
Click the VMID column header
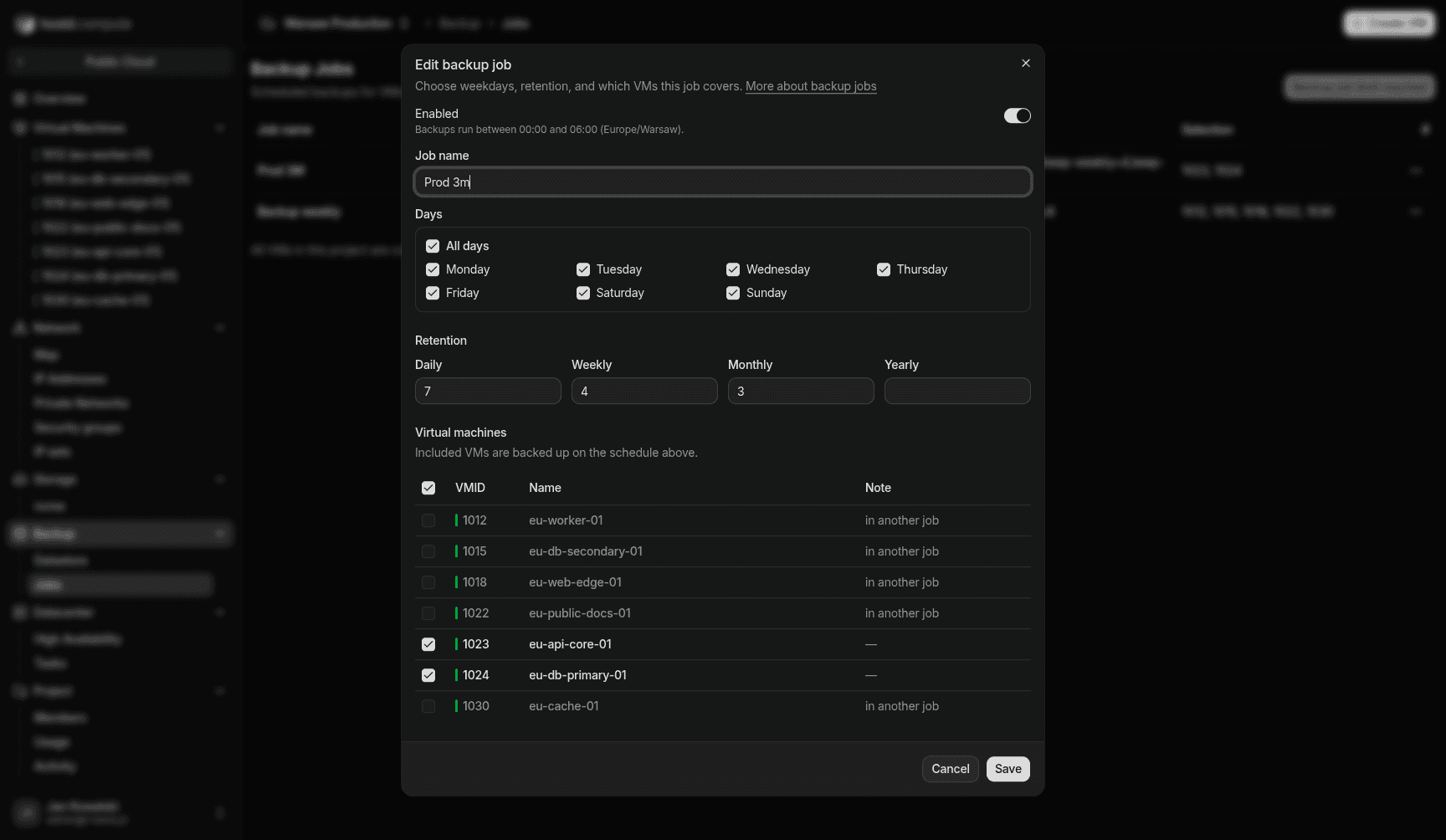coord(470,488)
